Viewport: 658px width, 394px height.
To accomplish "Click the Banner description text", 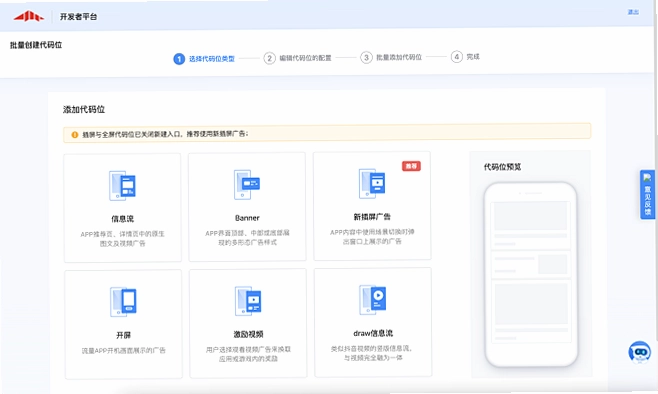I will [x=247, y=237].
